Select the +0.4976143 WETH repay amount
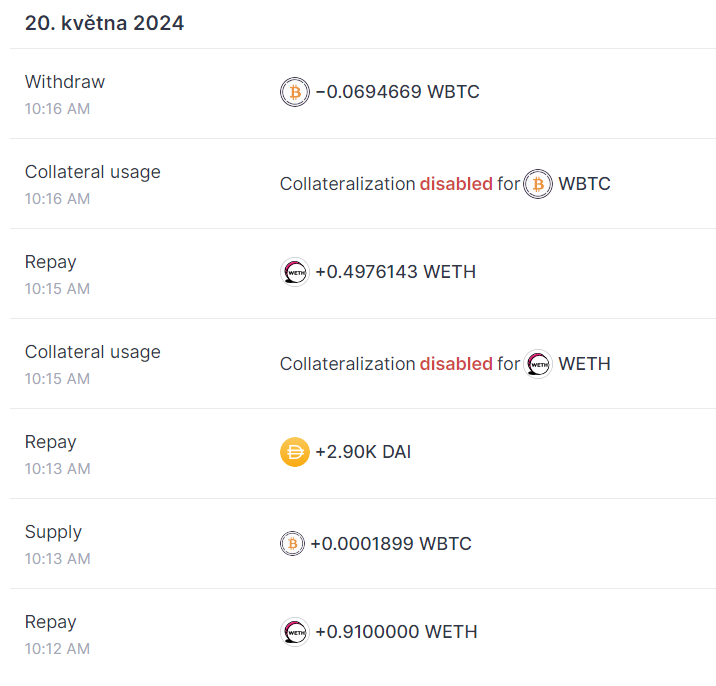This screenshot has height=686, width=716. coord(395,272)
